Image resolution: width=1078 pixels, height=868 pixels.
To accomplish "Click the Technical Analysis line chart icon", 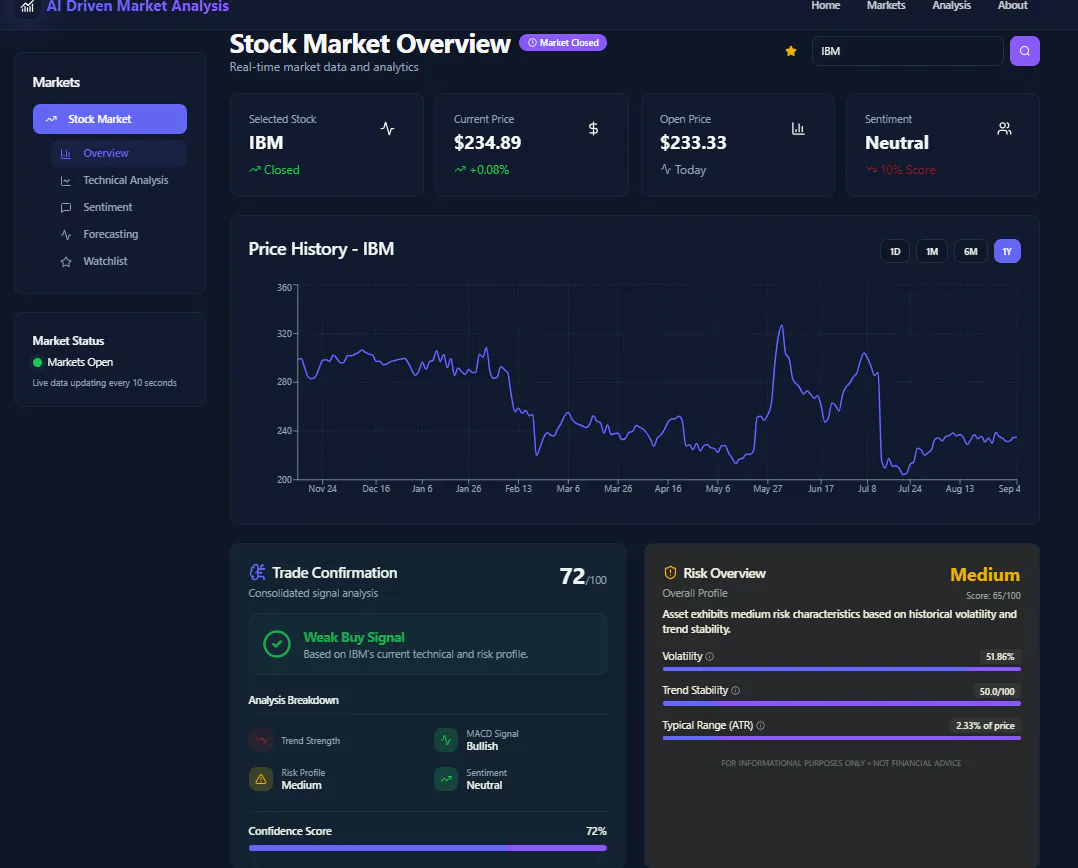I will pyautogui.click(x=66, y=181).
